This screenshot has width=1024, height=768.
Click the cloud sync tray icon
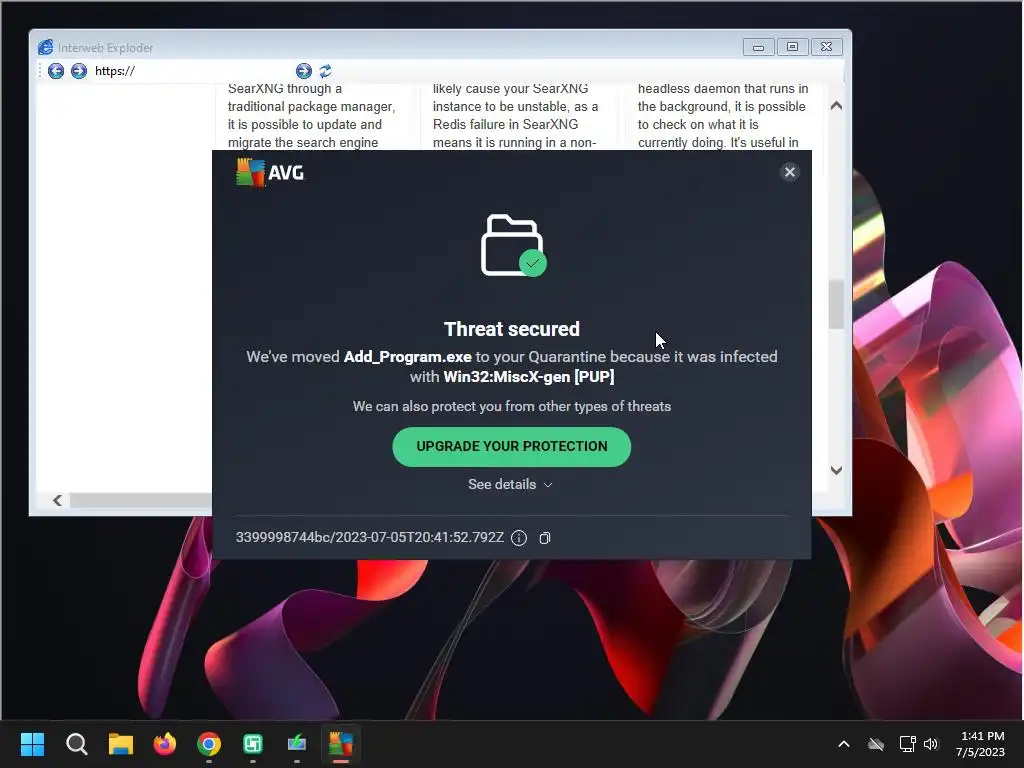pyautogui.click(x=876, y=744)
